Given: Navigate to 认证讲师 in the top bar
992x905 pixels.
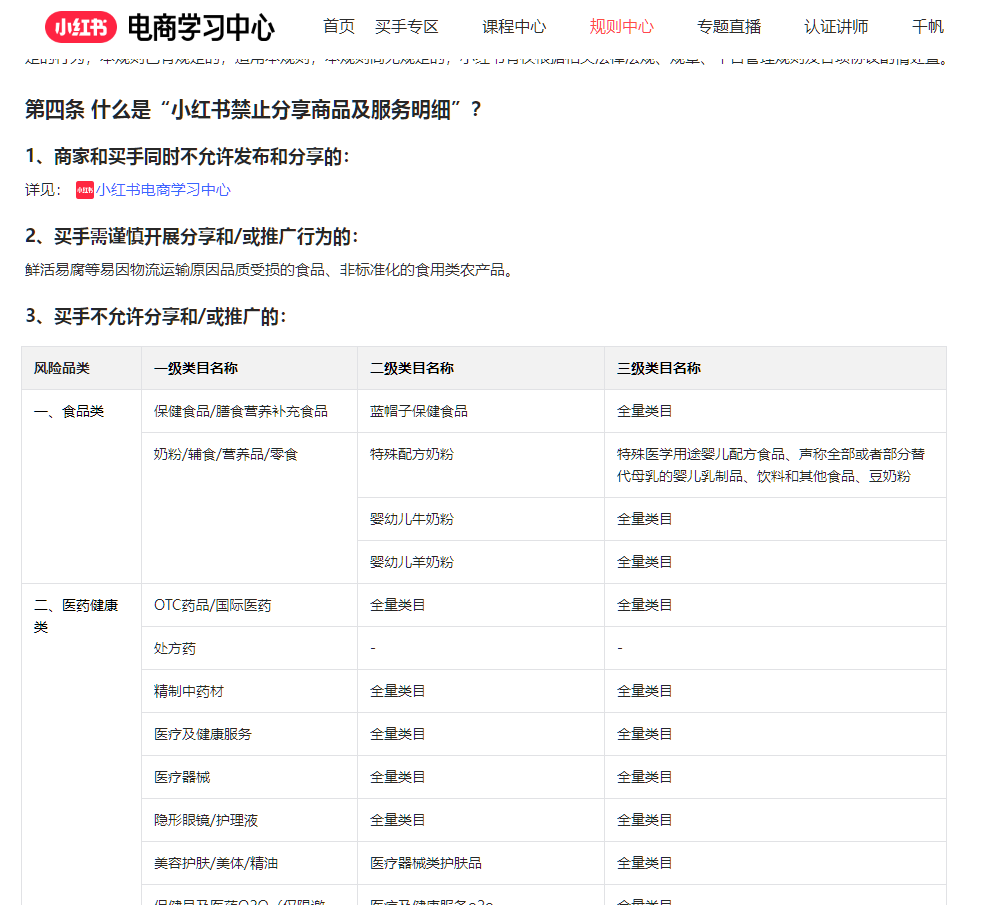Looking at the screenshot, I should pos(836,27).
